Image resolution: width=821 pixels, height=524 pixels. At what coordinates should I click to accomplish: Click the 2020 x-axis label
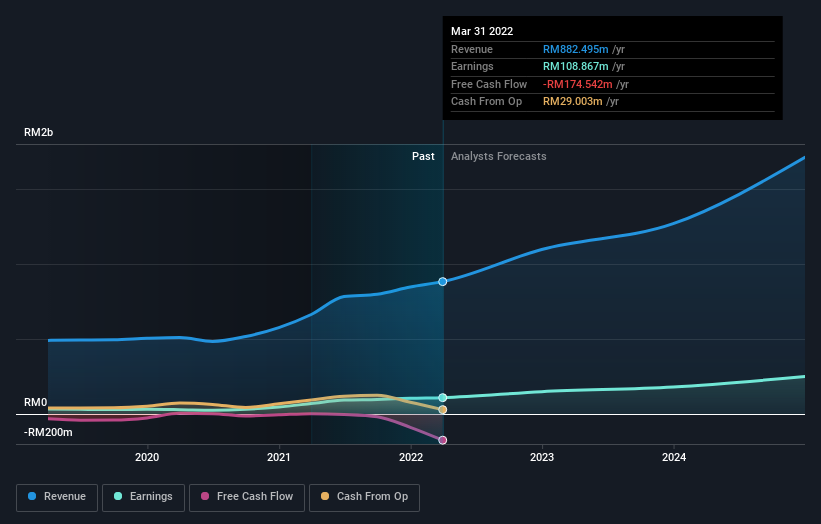tap(147, 457)
